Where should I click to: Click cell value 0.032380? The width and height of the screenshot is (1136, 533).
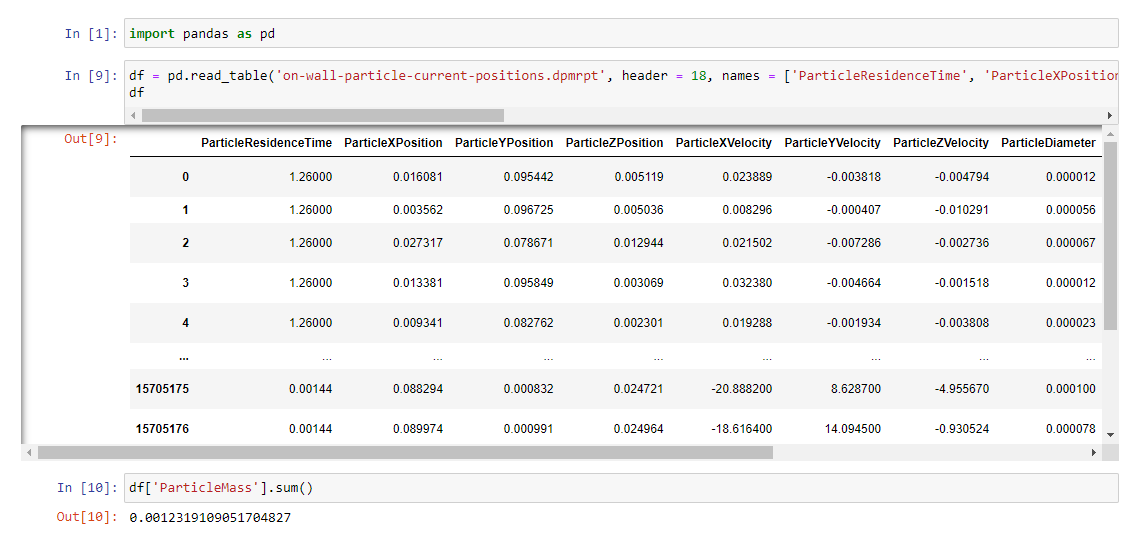747,282
